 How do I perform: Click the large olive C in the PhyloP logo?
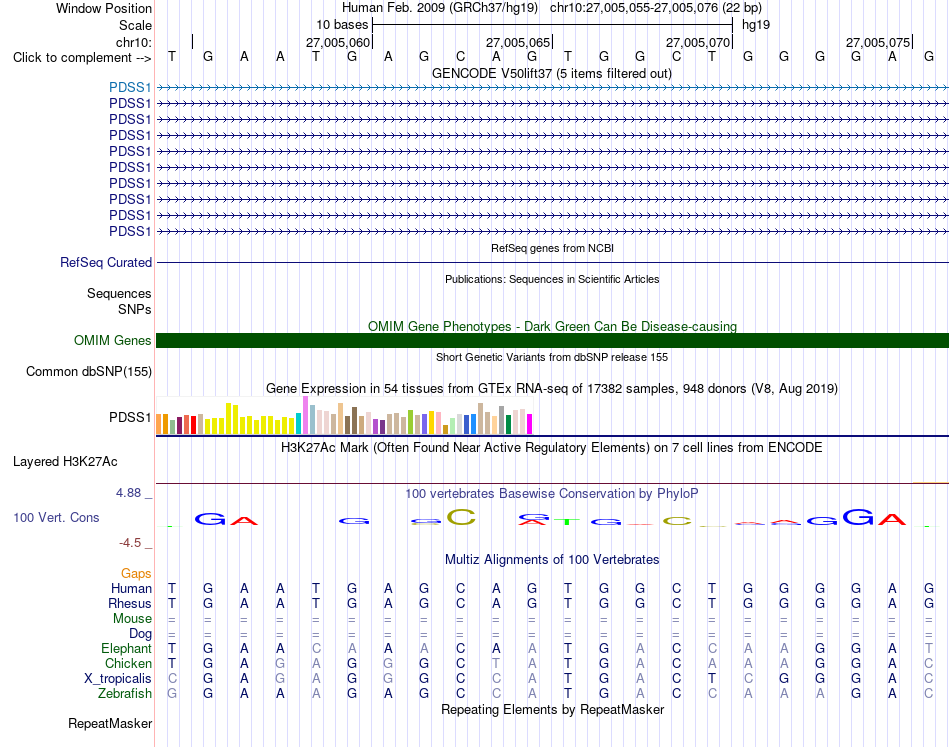(x=461, y=517)
